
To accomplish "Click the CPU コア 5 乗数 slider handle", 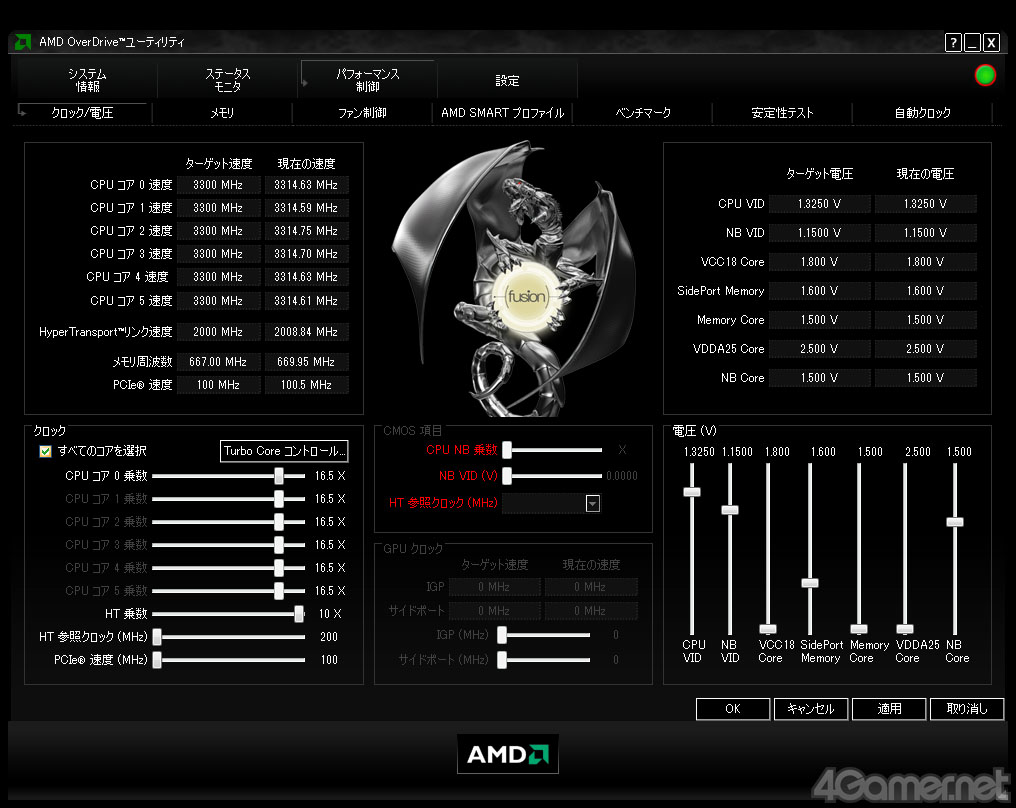I will [279, 591].
